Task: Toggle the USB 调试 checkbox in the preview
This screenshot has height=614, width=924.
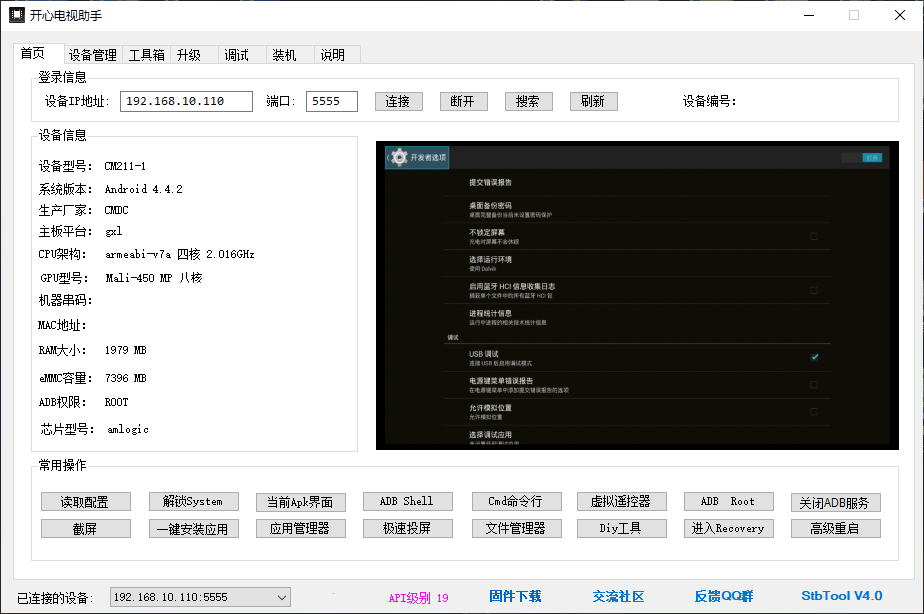Action: click(814, 357)
